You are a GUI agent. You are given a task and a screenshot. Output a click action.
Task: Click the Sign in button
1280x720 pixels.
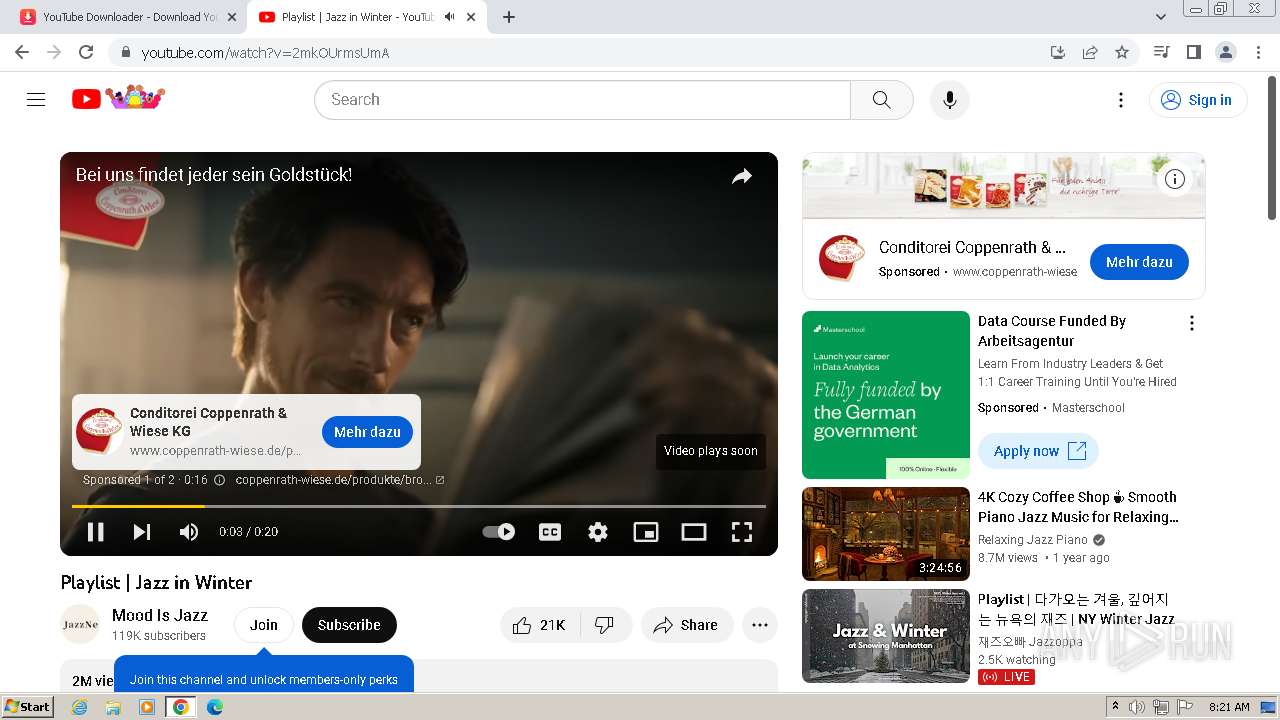(x=1199, y=99)
